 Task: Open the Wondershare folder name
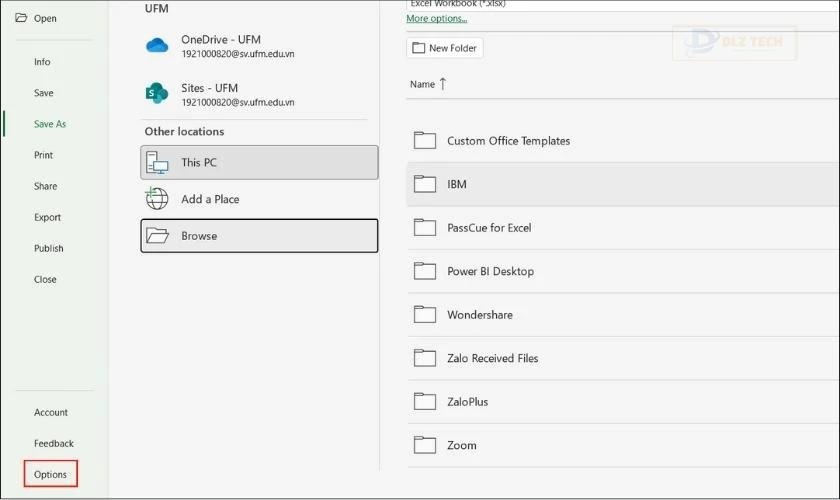coord(480,315)
